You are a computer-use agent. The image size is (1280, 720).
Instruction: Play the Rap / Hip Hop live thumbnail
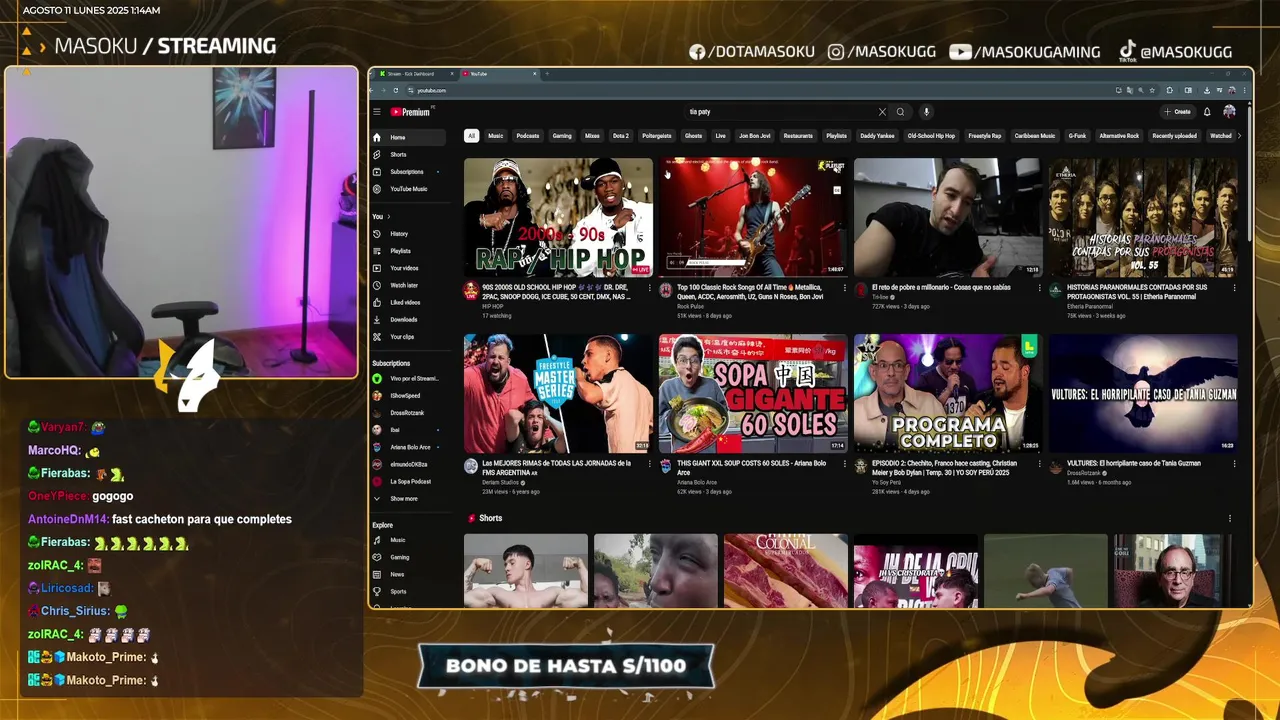point(558,217)
